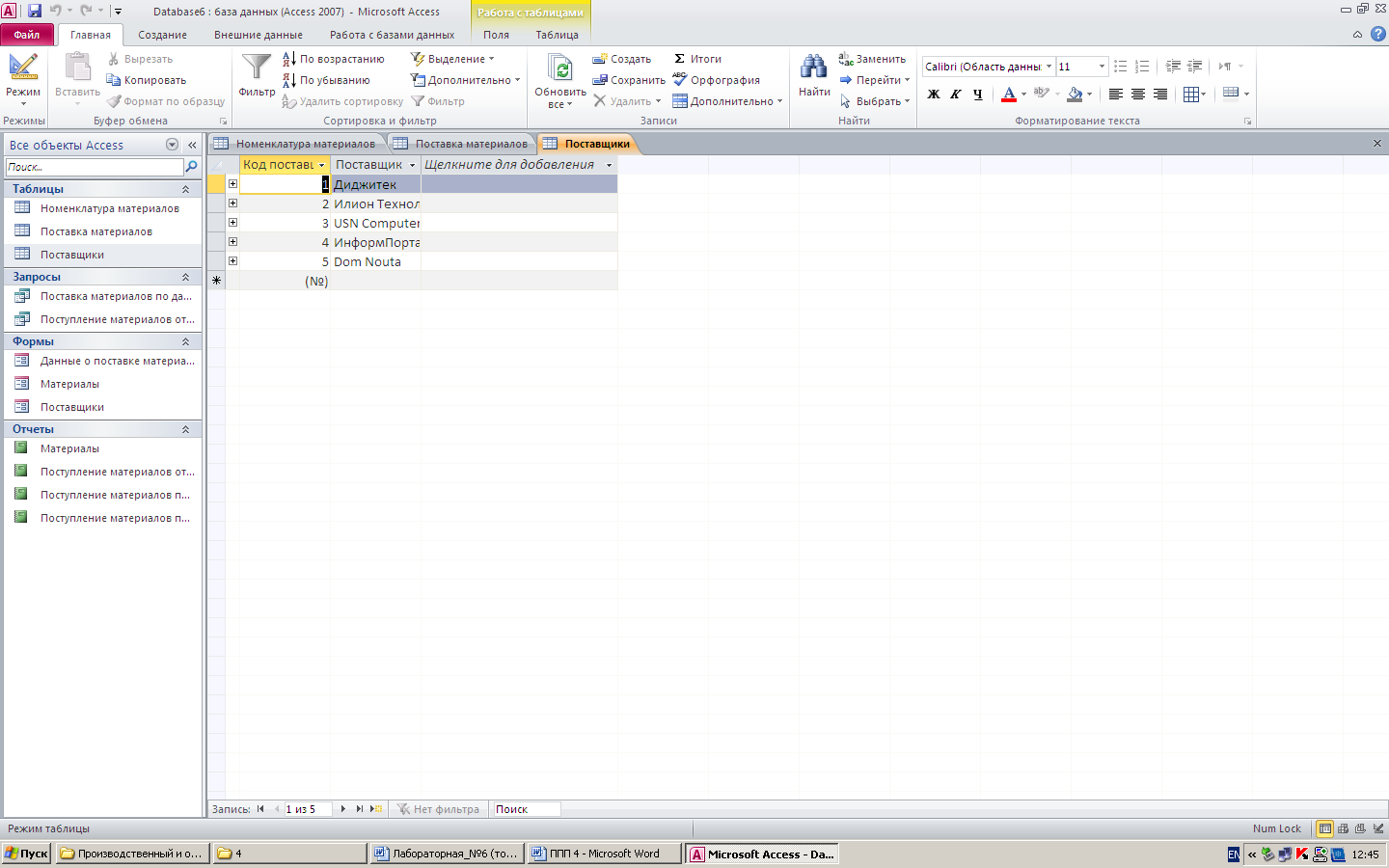Save the record with Сохранить
Viewport: 1389px width, 868px height.
628,80
